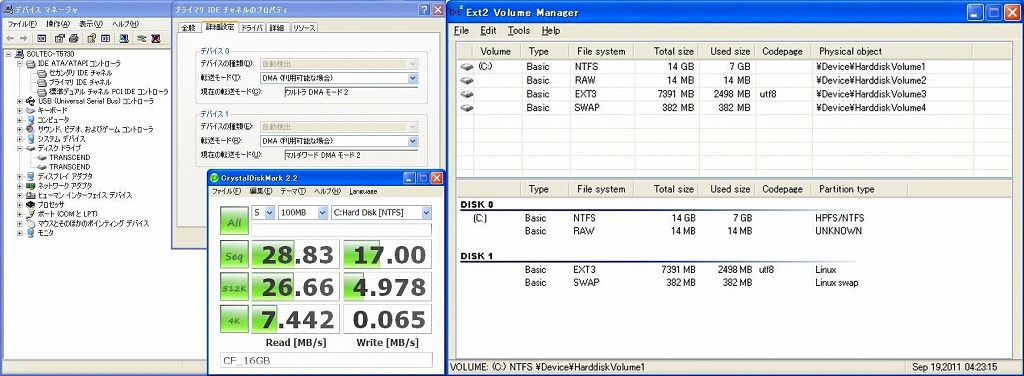Viewport: 1024px width, 376px height.
Task: Click the drive icon of the EXT3 volume row
Action: point(466,94)
